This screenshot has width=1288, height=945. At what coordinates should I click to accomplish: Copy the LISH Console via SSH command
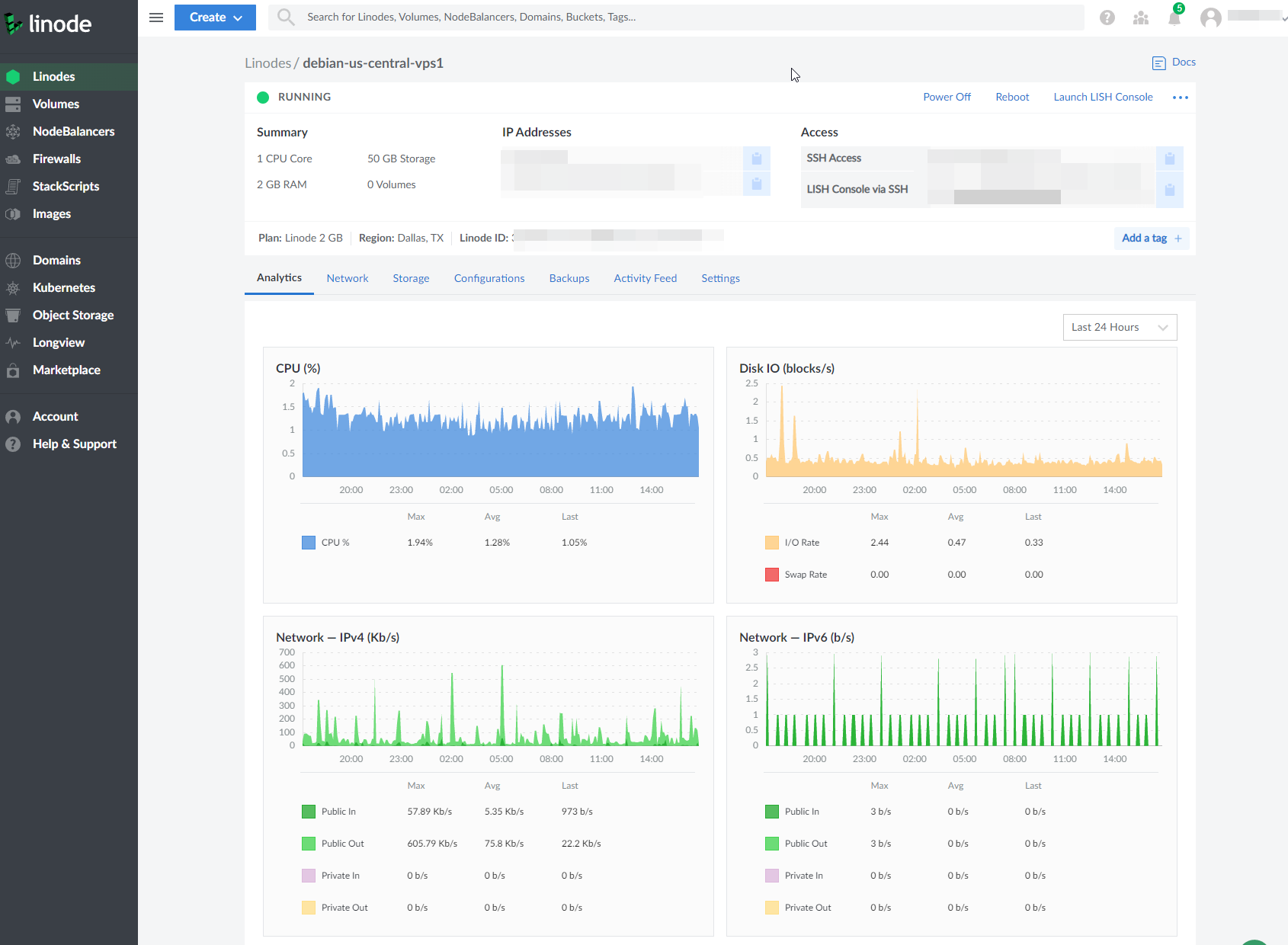(1170, 190)
